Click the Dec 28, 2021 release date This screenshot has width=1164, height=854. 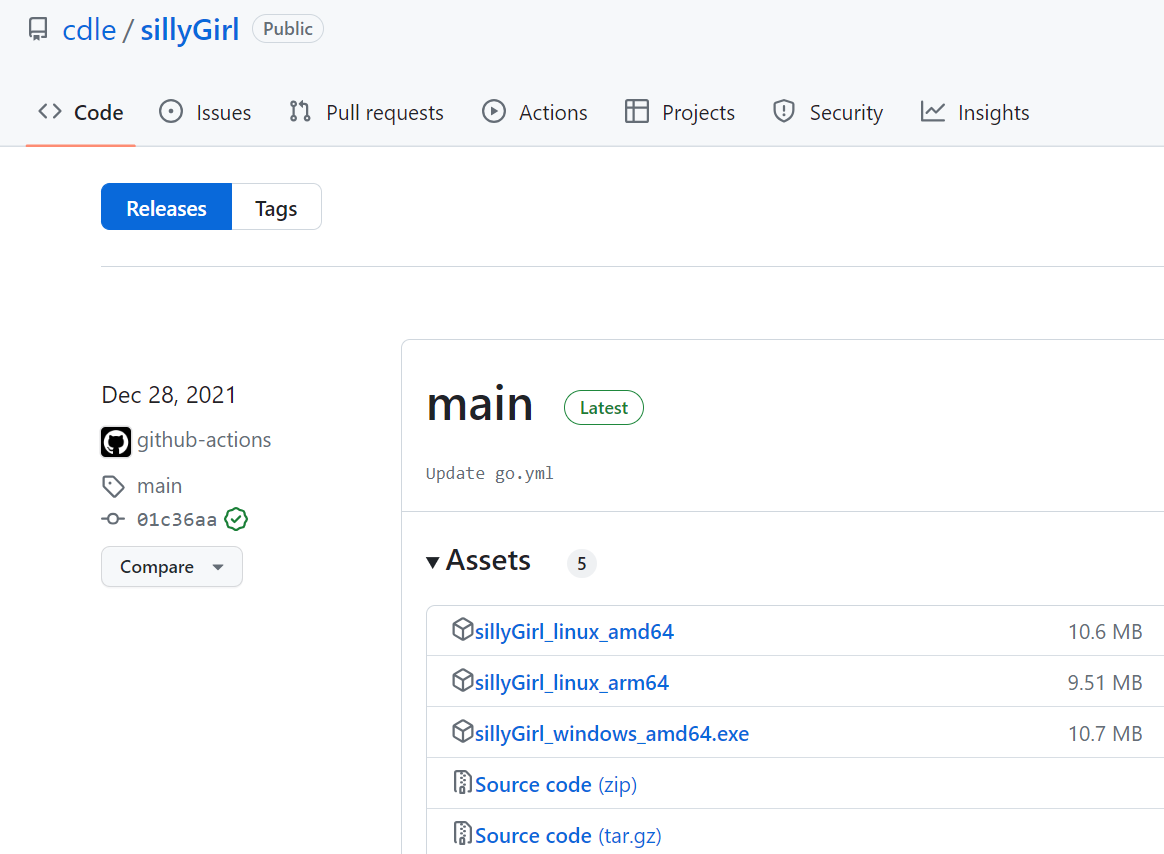pyautogui.click(x=169, y=395)
